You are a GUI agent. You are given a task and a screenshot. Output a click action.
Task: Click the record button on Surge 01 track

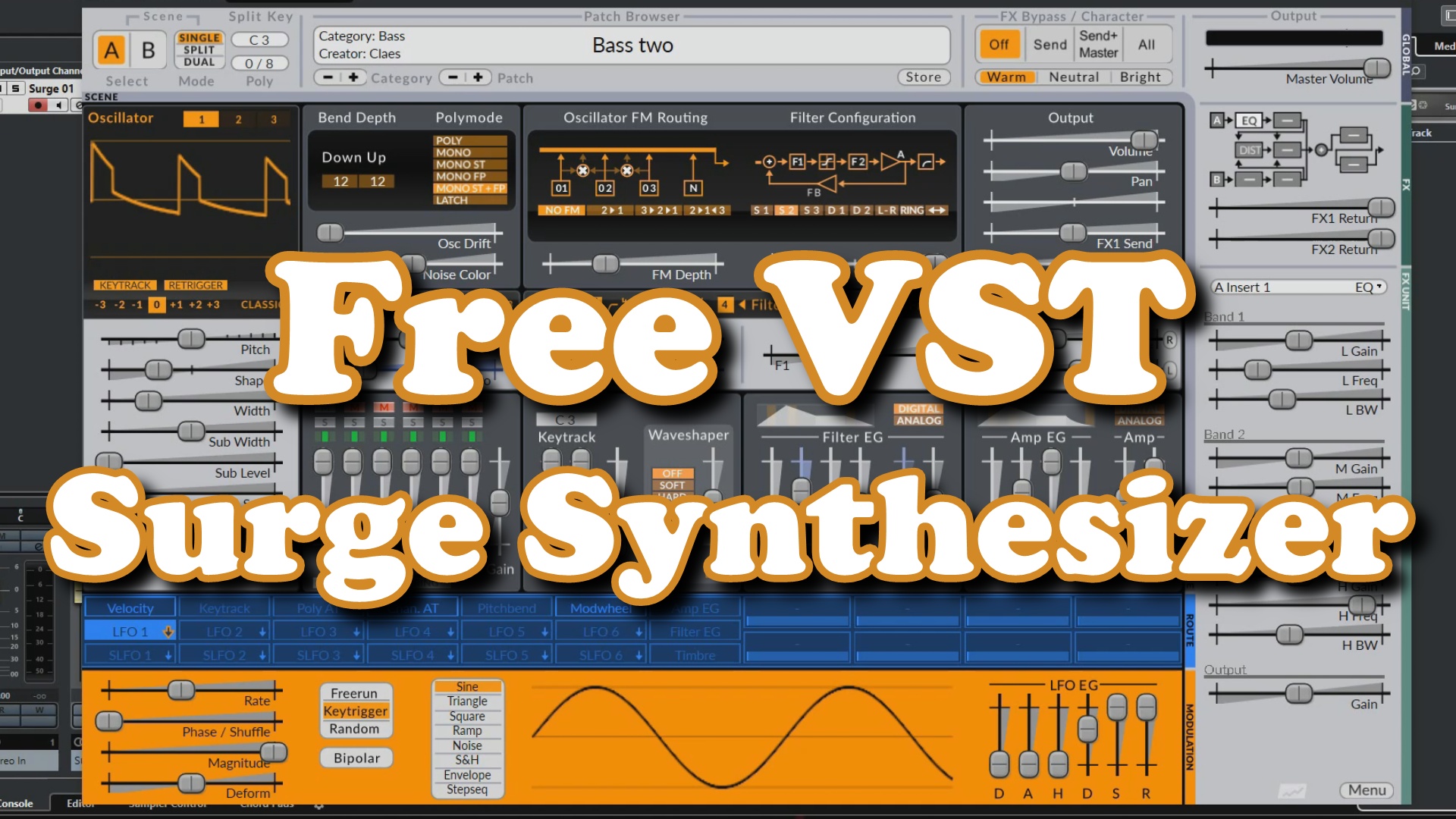(x=38, y=105)
